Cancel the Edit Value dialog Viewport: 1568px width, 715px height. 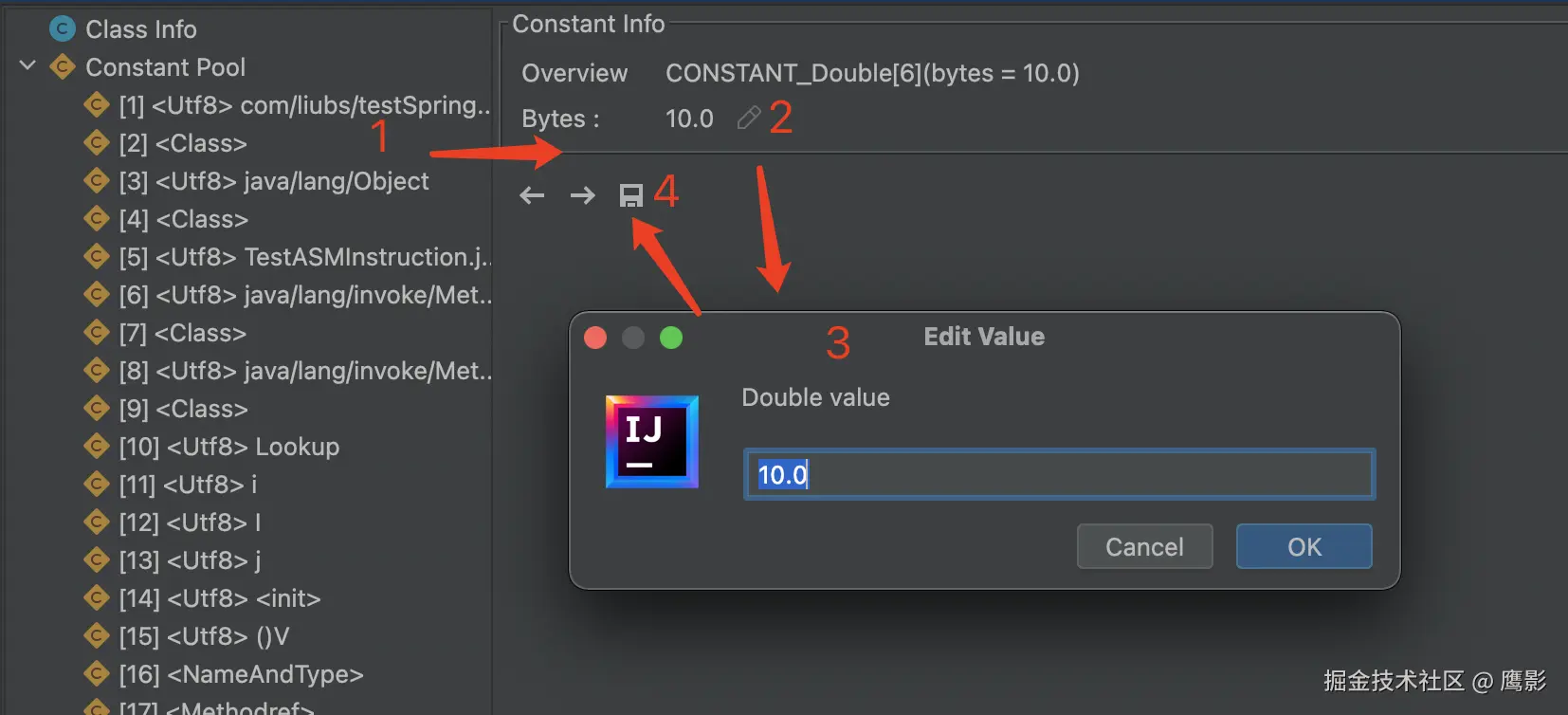[1144, 546]
